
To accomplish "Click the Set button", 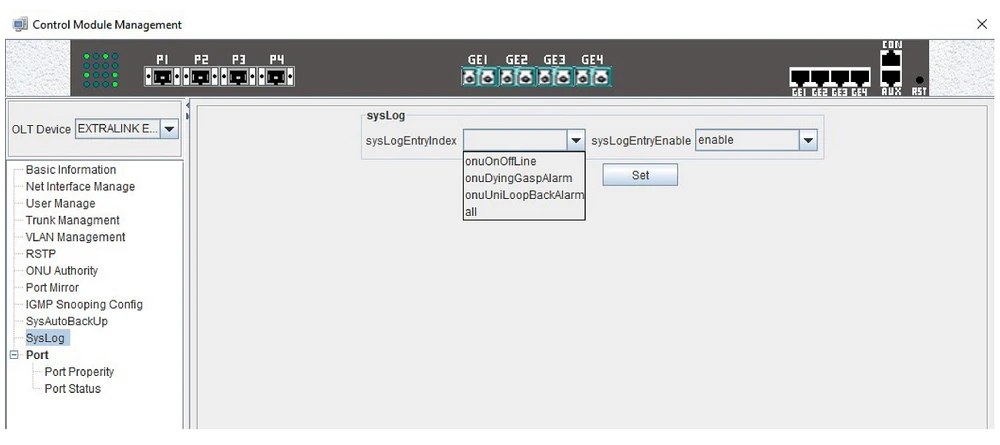I will [x=640, y=175].
